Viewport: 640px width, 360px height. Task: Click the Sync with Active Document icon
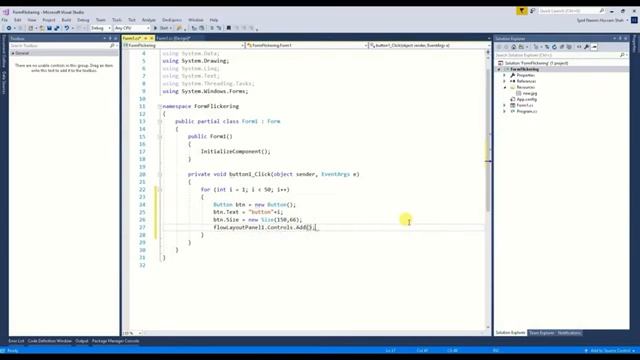coord(547,47)
